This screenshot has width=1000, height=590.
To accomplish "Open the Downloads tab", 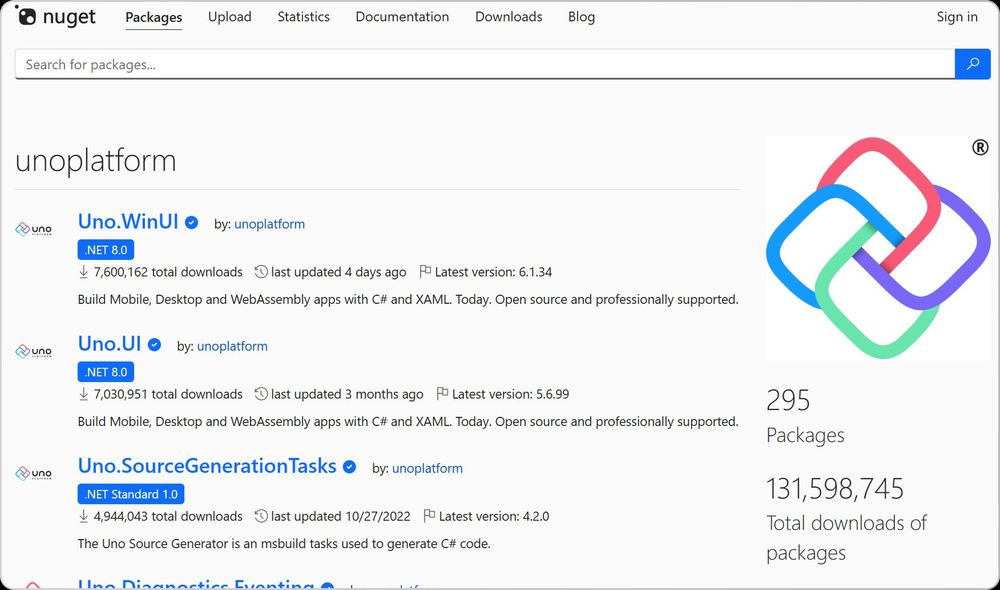I will [x=509, y=17].
